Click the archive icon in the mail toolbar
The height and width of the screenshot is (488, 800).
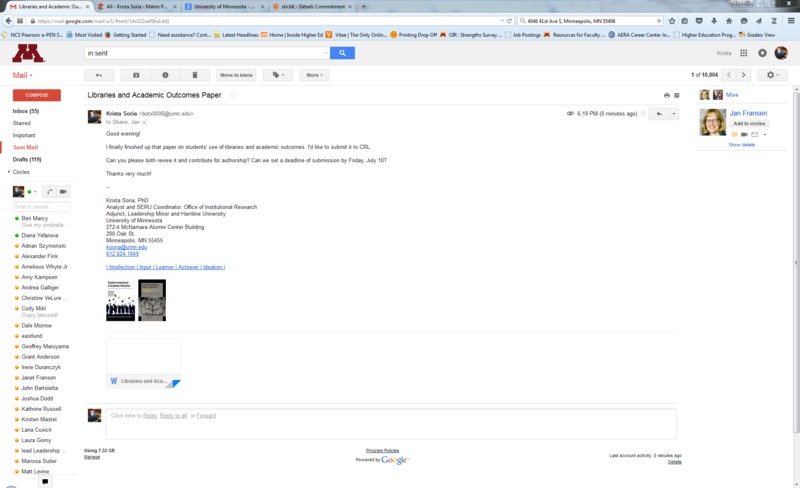(136, 75)
